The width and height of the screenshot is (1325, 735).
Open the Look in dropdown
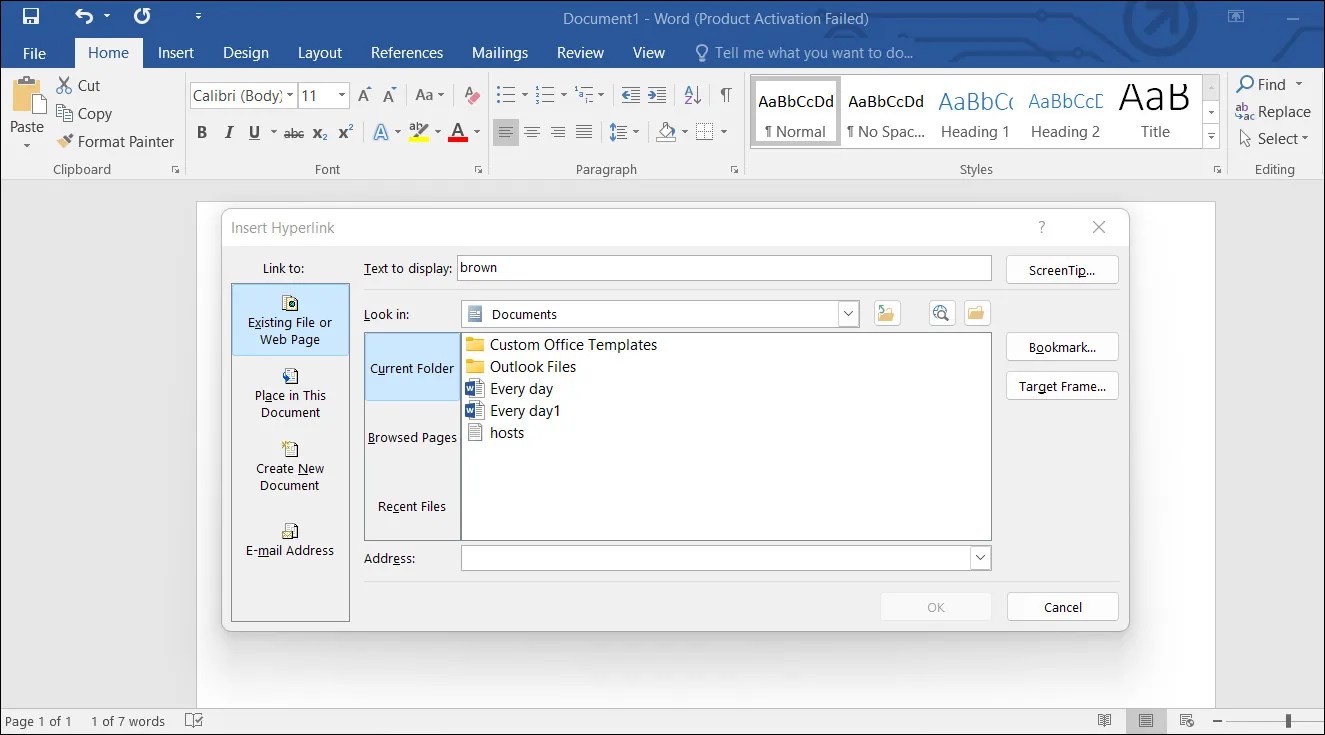tap(848, 313)
